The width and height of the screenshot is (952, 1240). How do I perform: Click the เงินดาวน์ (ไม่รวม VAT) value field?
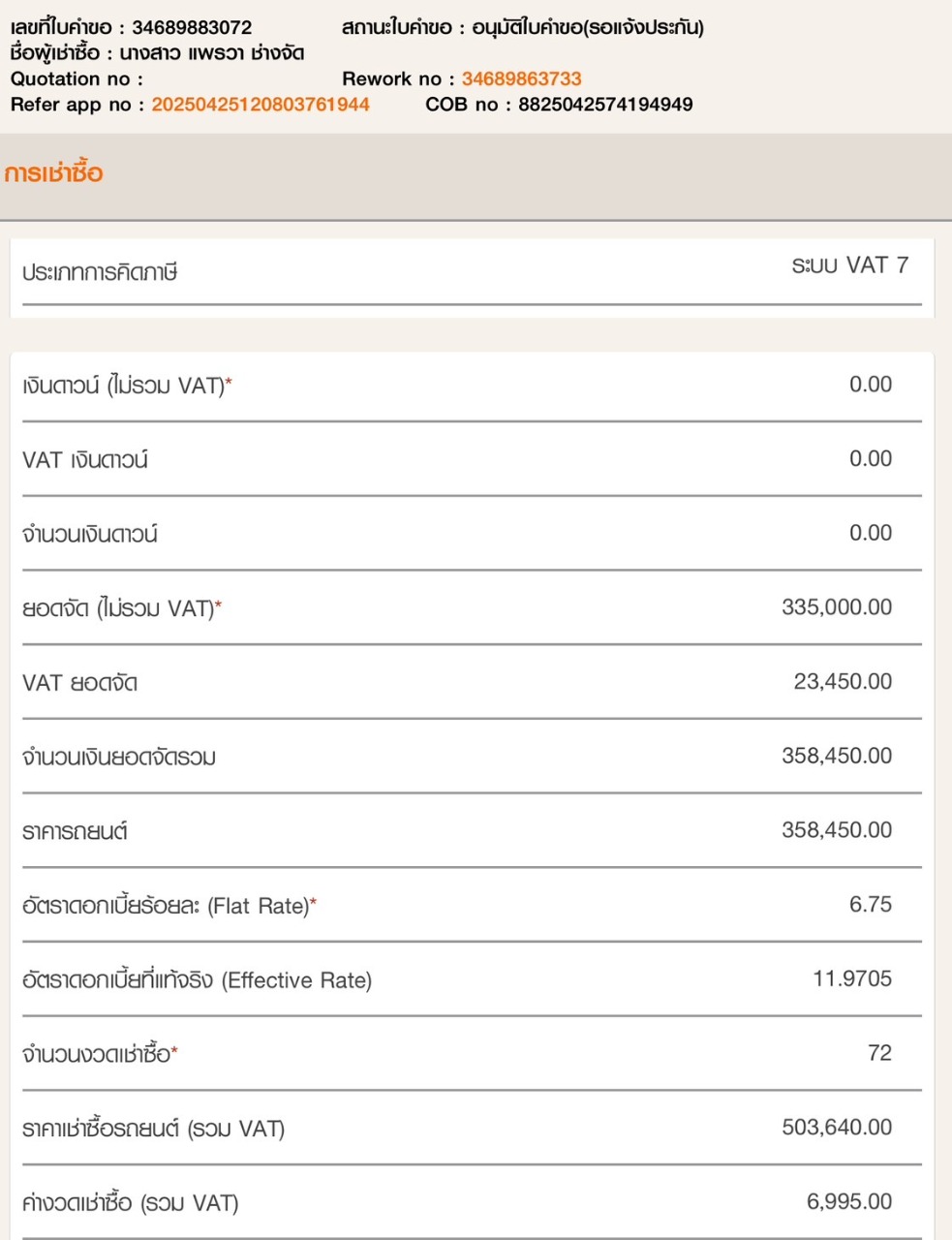click(870, 385)
